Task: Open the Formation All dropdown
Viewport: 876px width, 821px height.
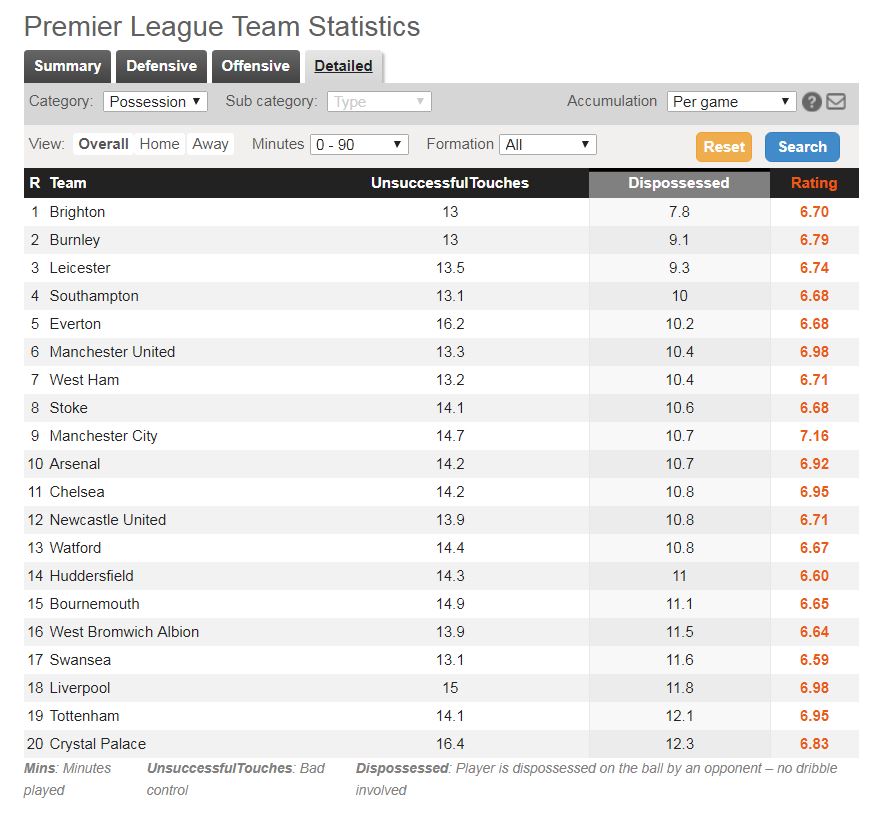Action: [548, 145]
